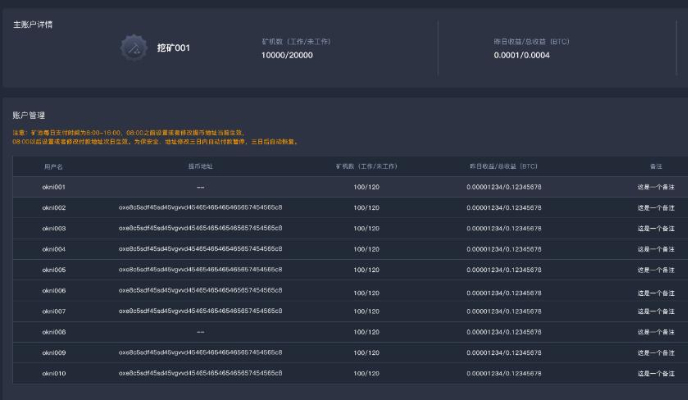
Task: Click the earnings value in okni004 row
Action: click(504, 249)
